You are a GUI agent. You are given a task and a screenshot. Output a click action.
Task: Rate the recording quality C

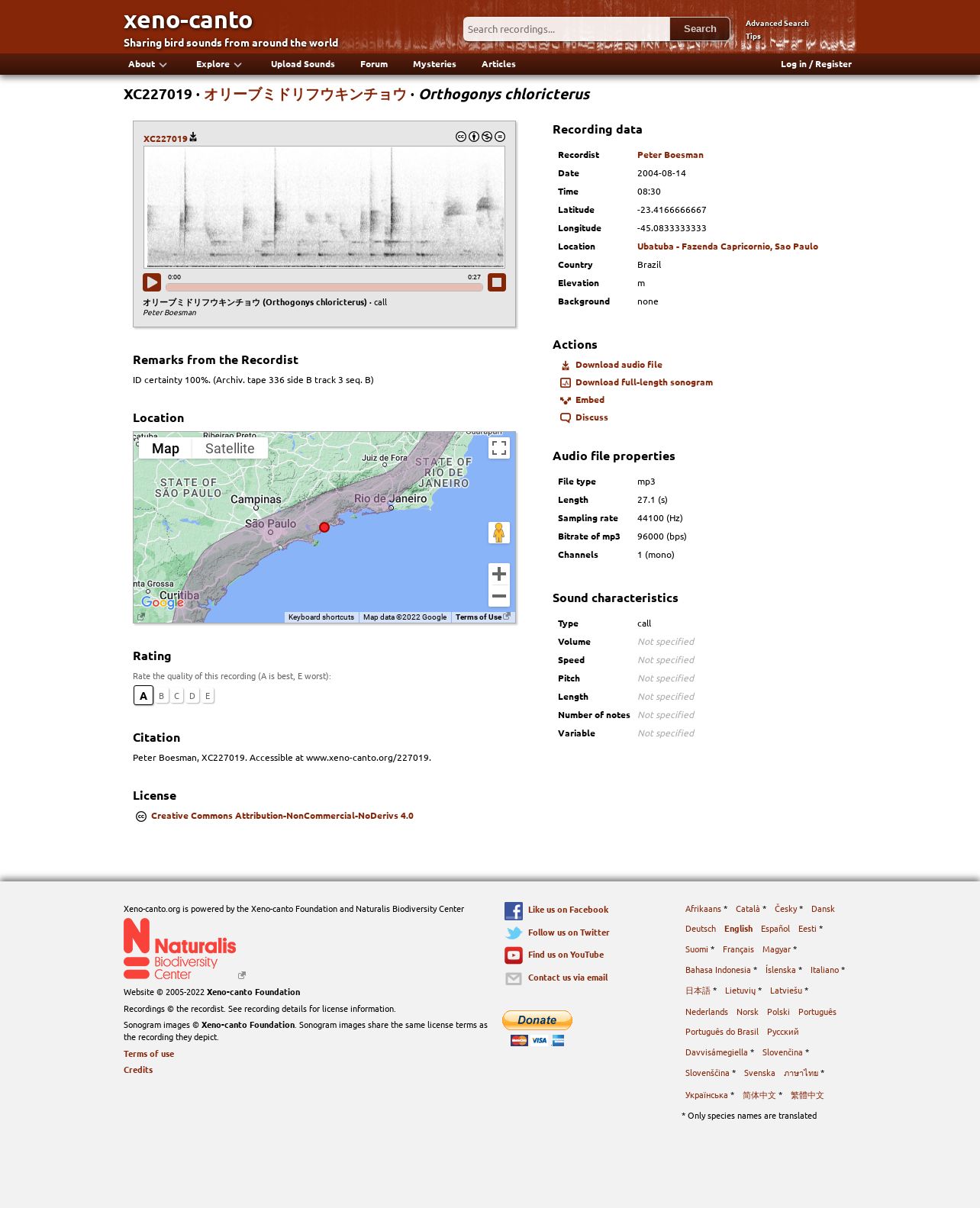pyautogui.click(x=177, y=696)
